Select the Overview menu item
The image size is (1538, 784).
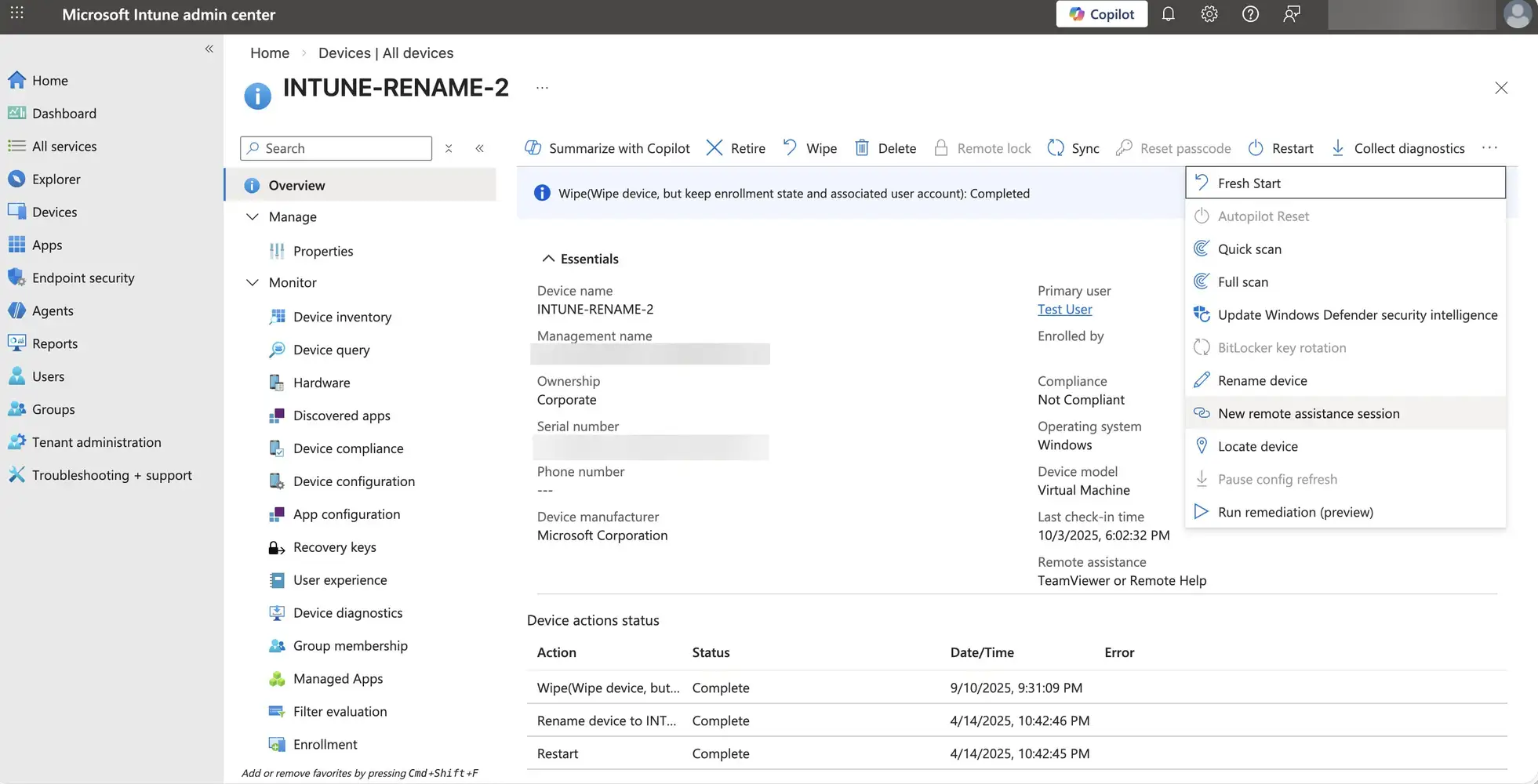pos(361,185)
